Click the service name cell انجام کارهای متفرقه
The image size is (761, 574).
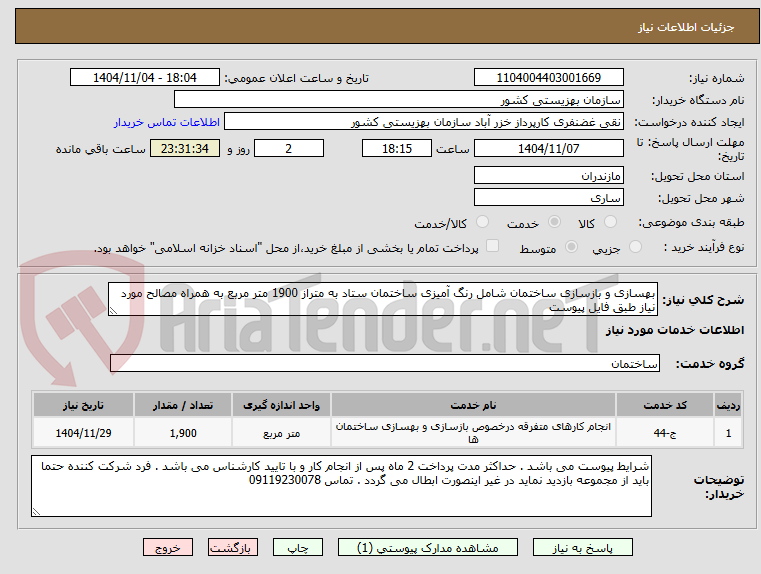click(473, 433)
